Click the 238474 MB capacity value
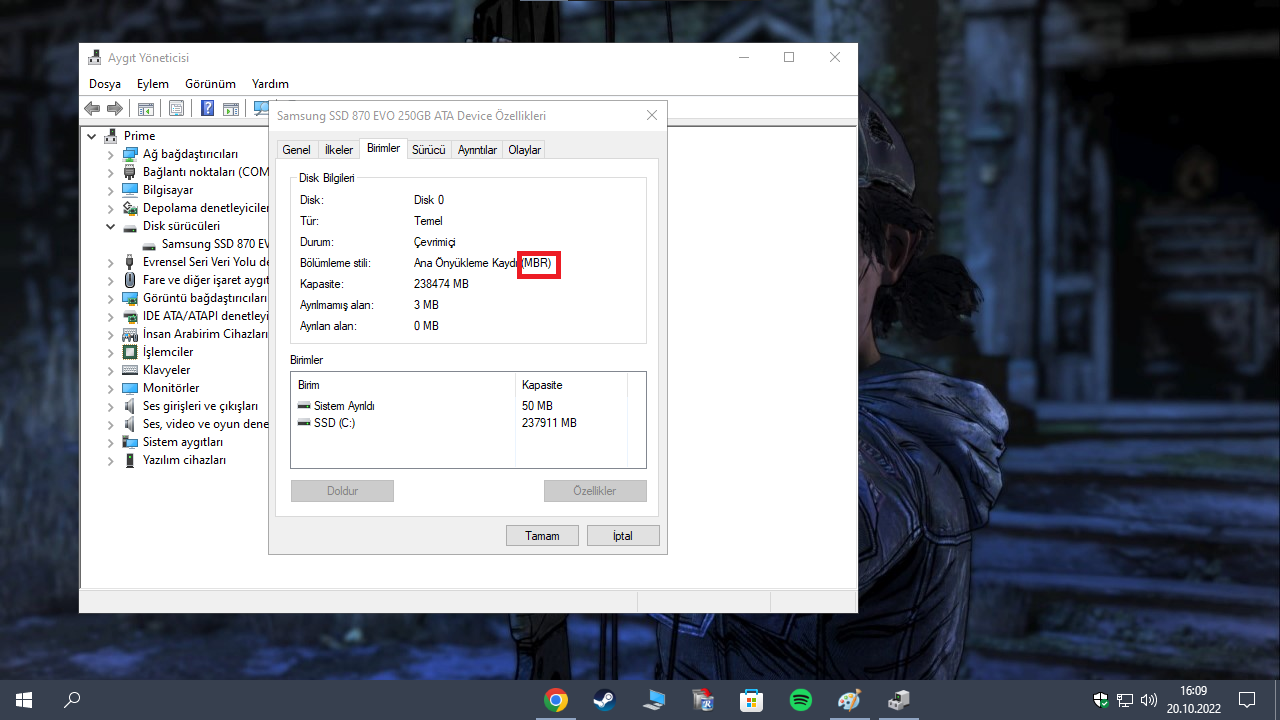Screen dimensions: 1280x720 [441, 284]
